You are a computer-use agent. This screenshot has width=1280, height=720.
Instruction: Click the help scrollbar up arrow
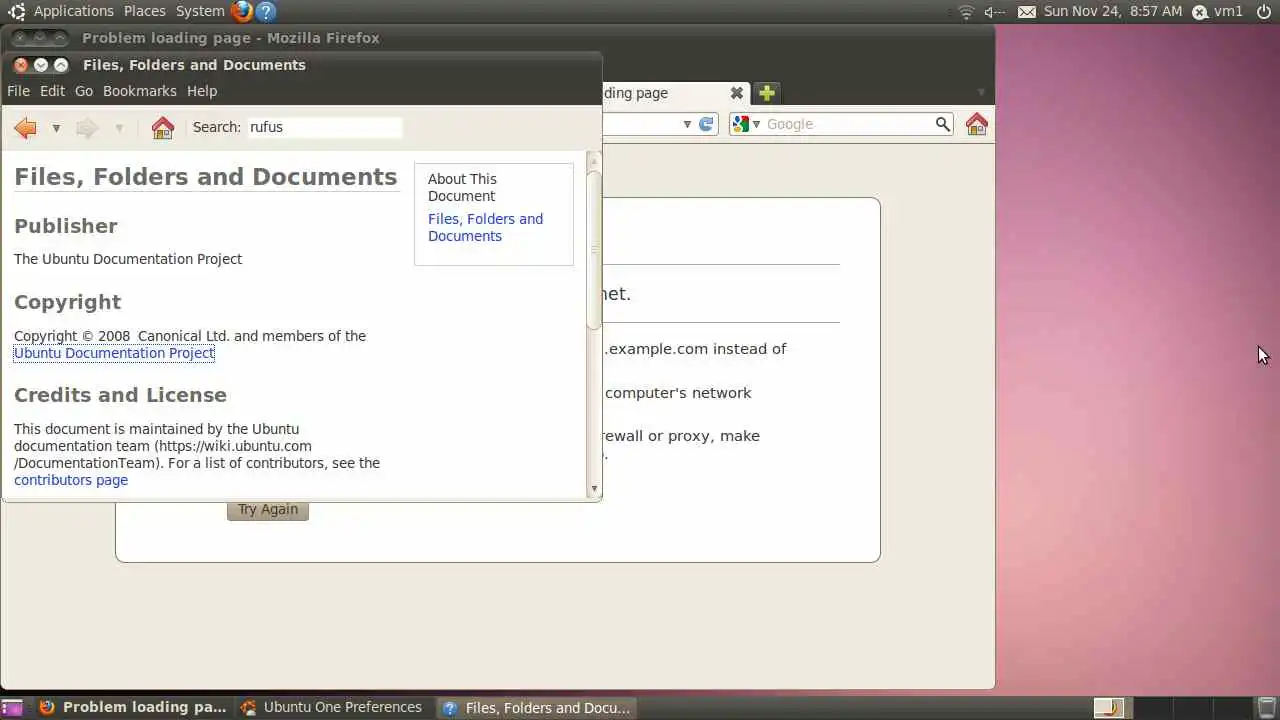click(594, 160)
